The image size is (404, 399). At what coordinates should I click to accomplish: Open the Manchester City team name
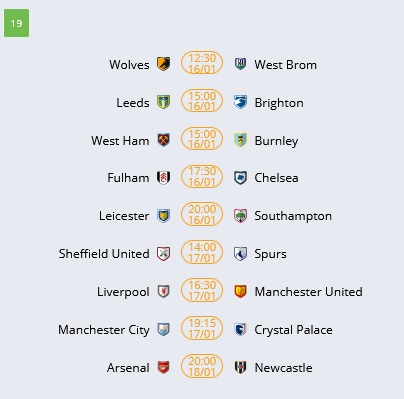(x=104, y=330)
